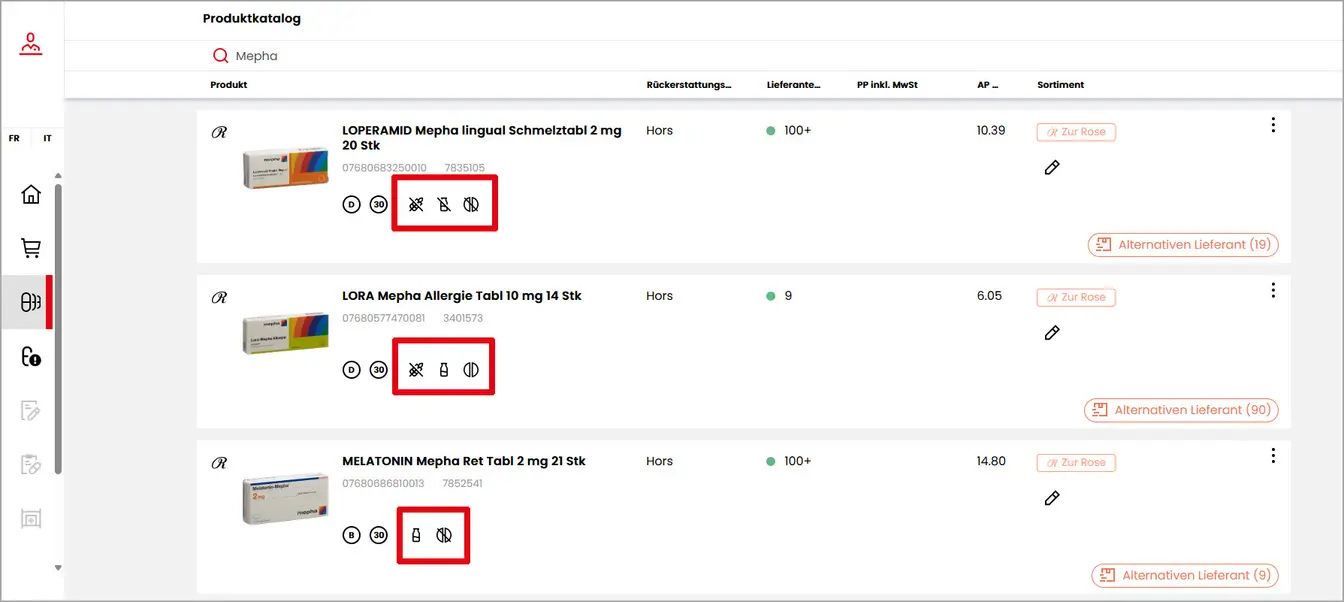Click the category D circle icon for LORA Mepha
1344x602 pixels.
[351, 369]
